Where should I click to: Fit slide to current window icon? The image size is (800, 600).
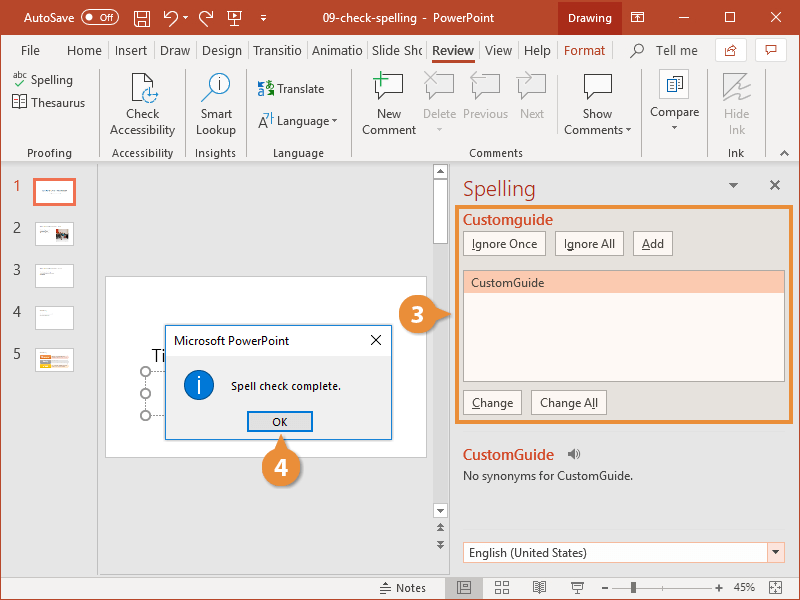pos(775,588)
